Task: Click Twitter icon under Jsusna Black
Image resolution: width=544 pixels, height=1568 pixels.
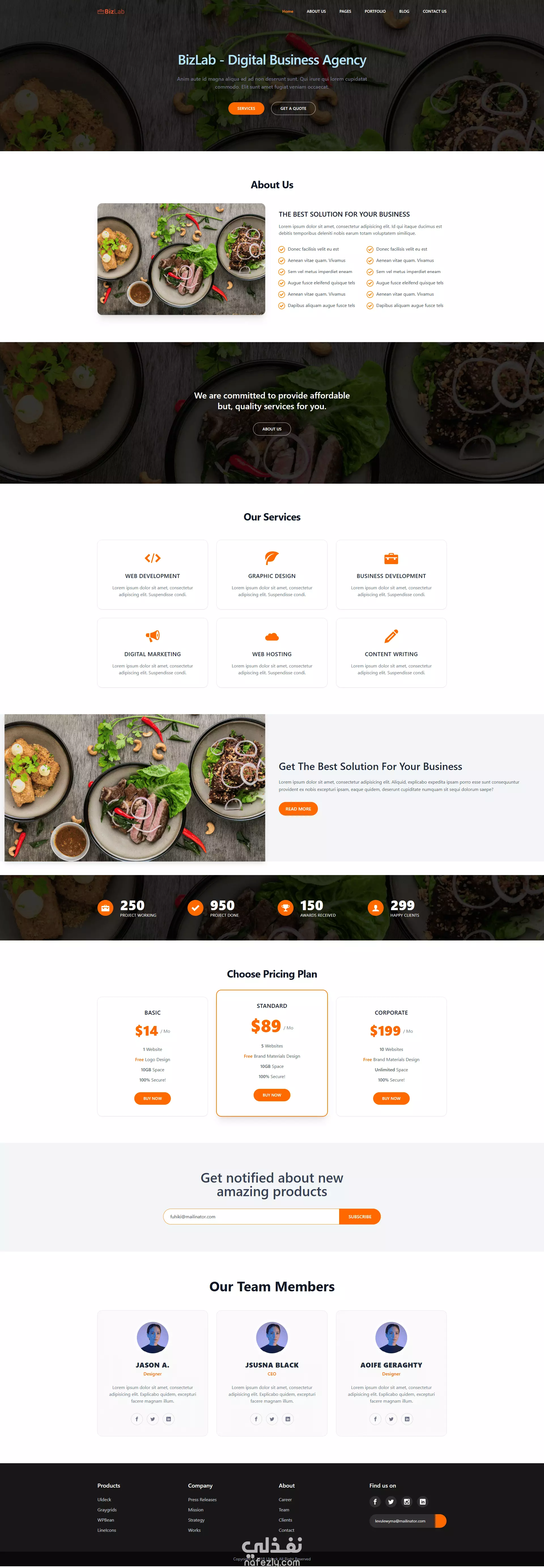Action: (272, 1419)
